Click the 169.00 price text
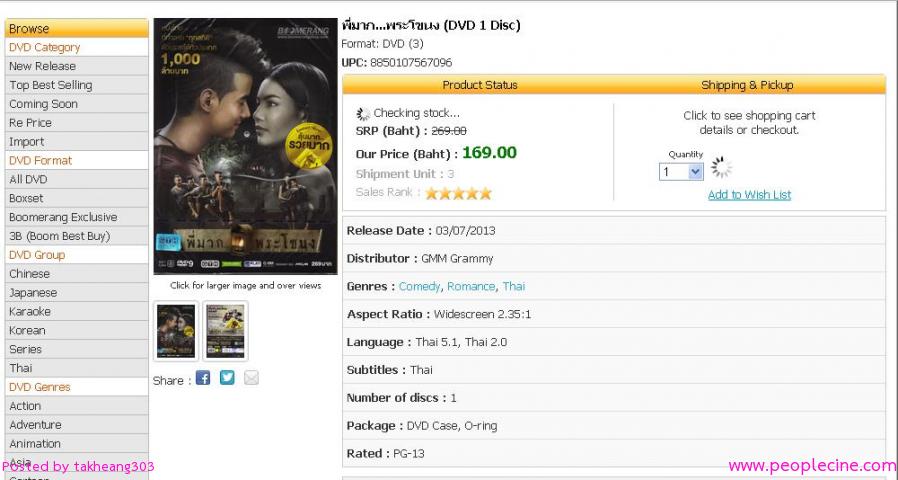 pyautogui.click(x=489, y=152)
